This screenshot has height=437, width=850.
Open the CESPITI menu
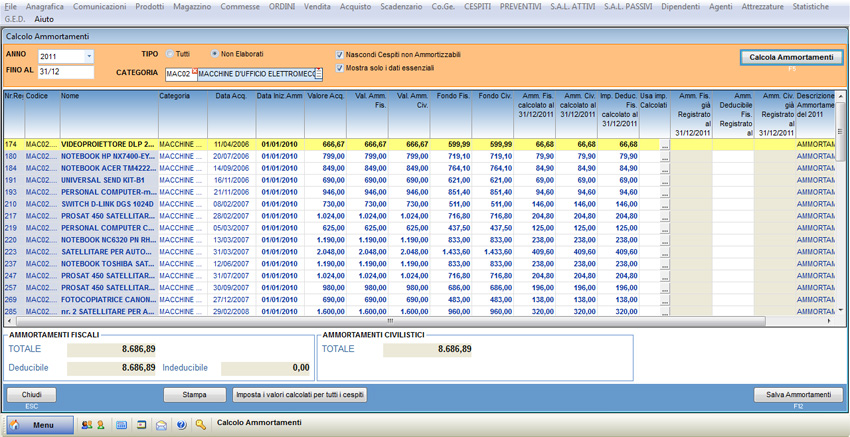coord(477,7)
